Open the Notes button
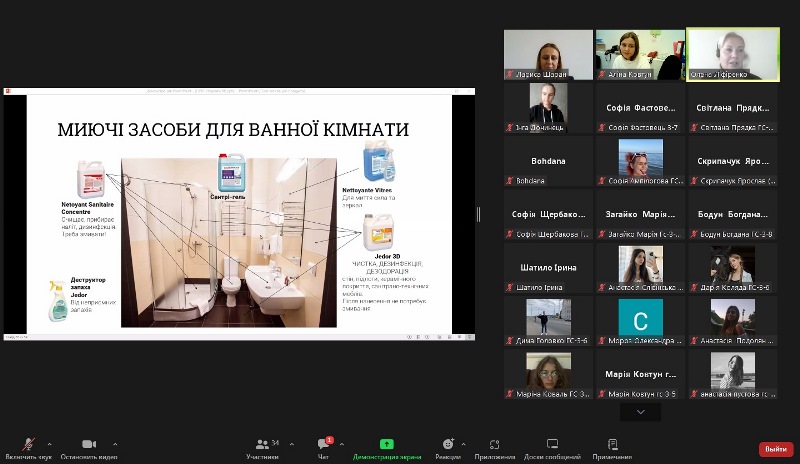Viewport: 800px width, 464px height. (x=612, y=448)
